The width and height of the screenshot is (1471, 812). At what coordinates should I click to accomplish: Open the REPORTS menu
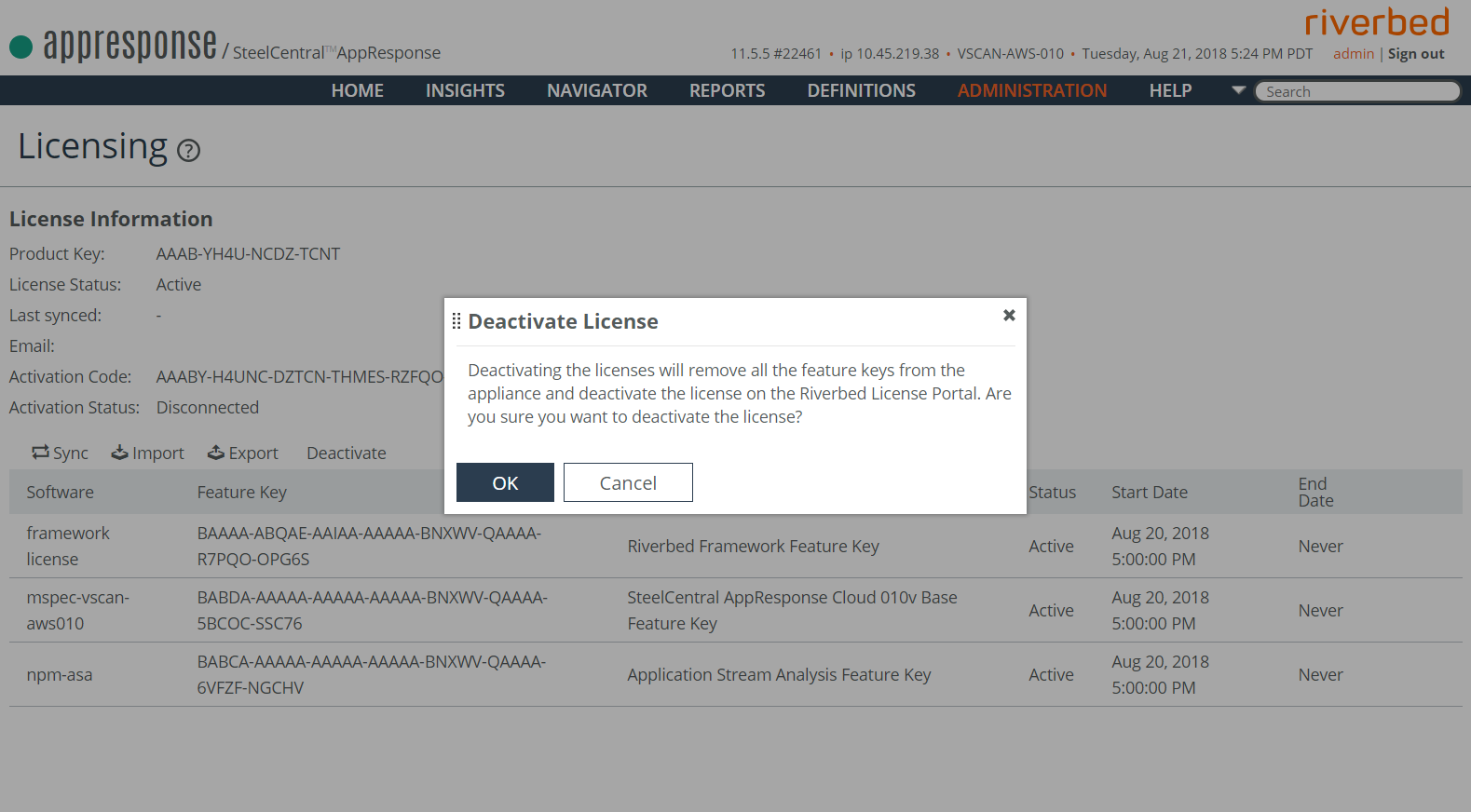(727, 90)
